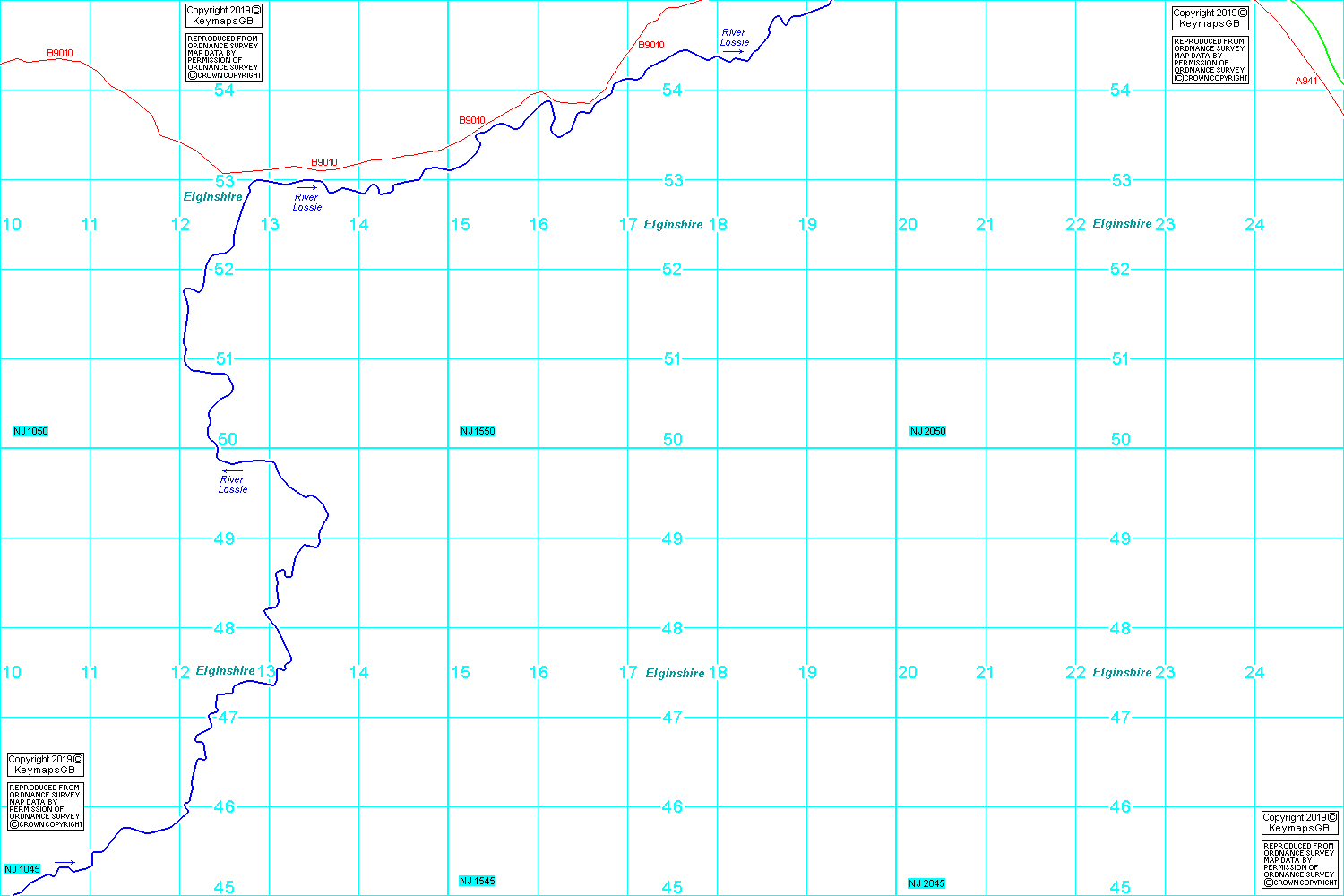
Task: Select the B9010 label above River Lossie arrow
Action: (324, 162)
